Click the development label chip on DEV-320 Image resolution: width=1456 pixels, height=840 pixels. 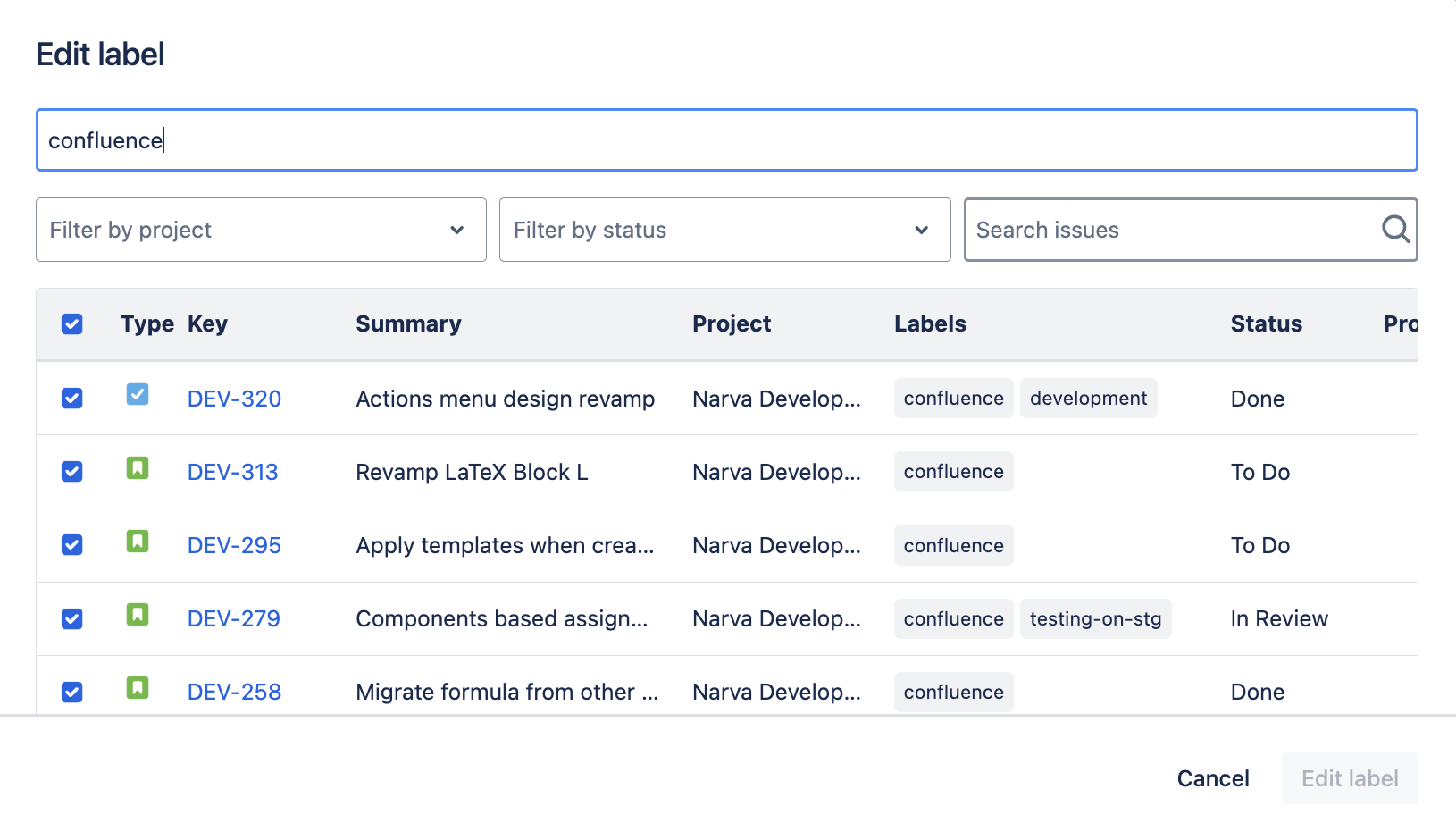1088,398
